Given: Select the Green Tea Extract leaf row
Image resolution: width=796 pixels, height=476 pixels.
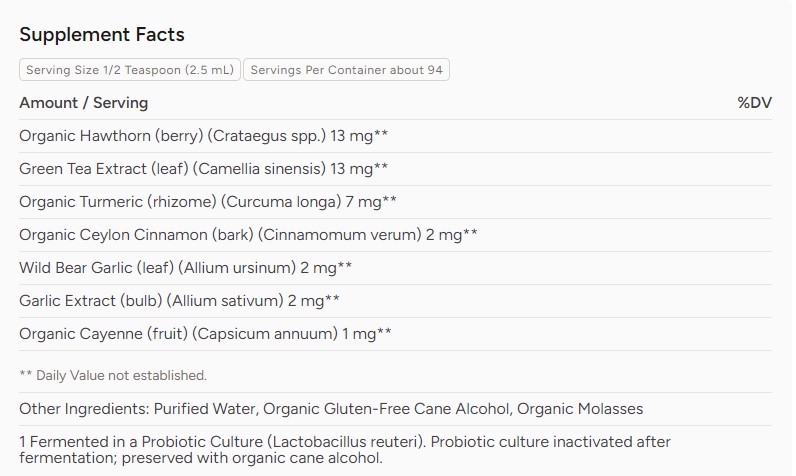Looking at the screenshot, I should [x=395, y=169].
